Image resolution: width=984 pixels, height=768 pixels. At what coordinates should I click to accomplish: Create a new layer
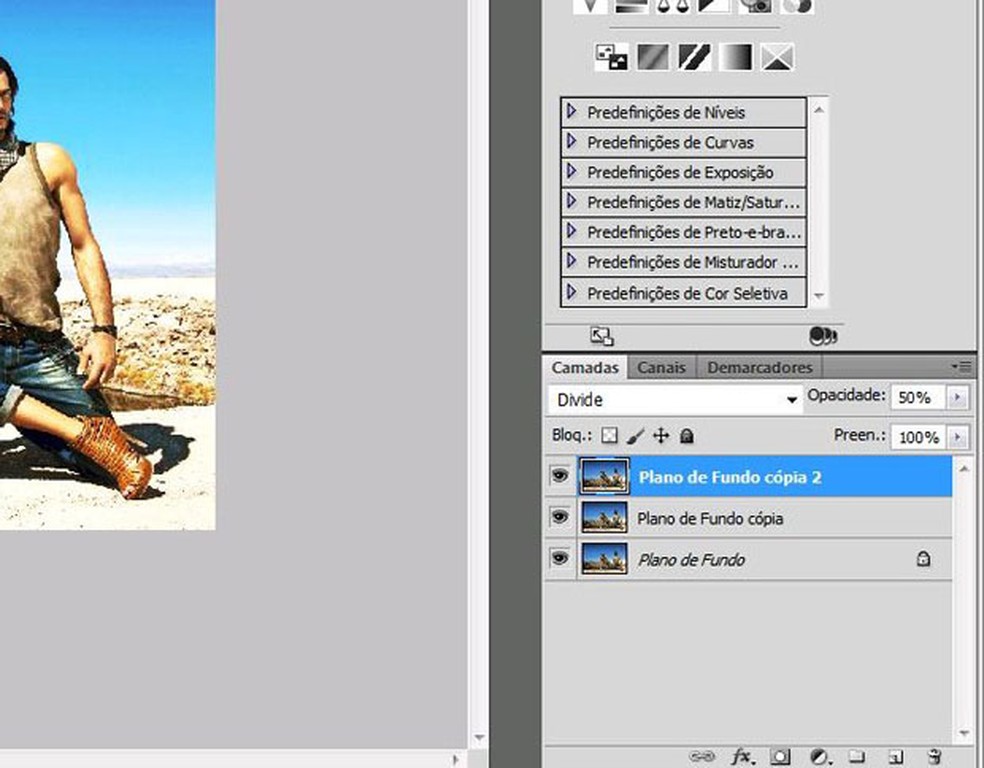tap(896, 757)
